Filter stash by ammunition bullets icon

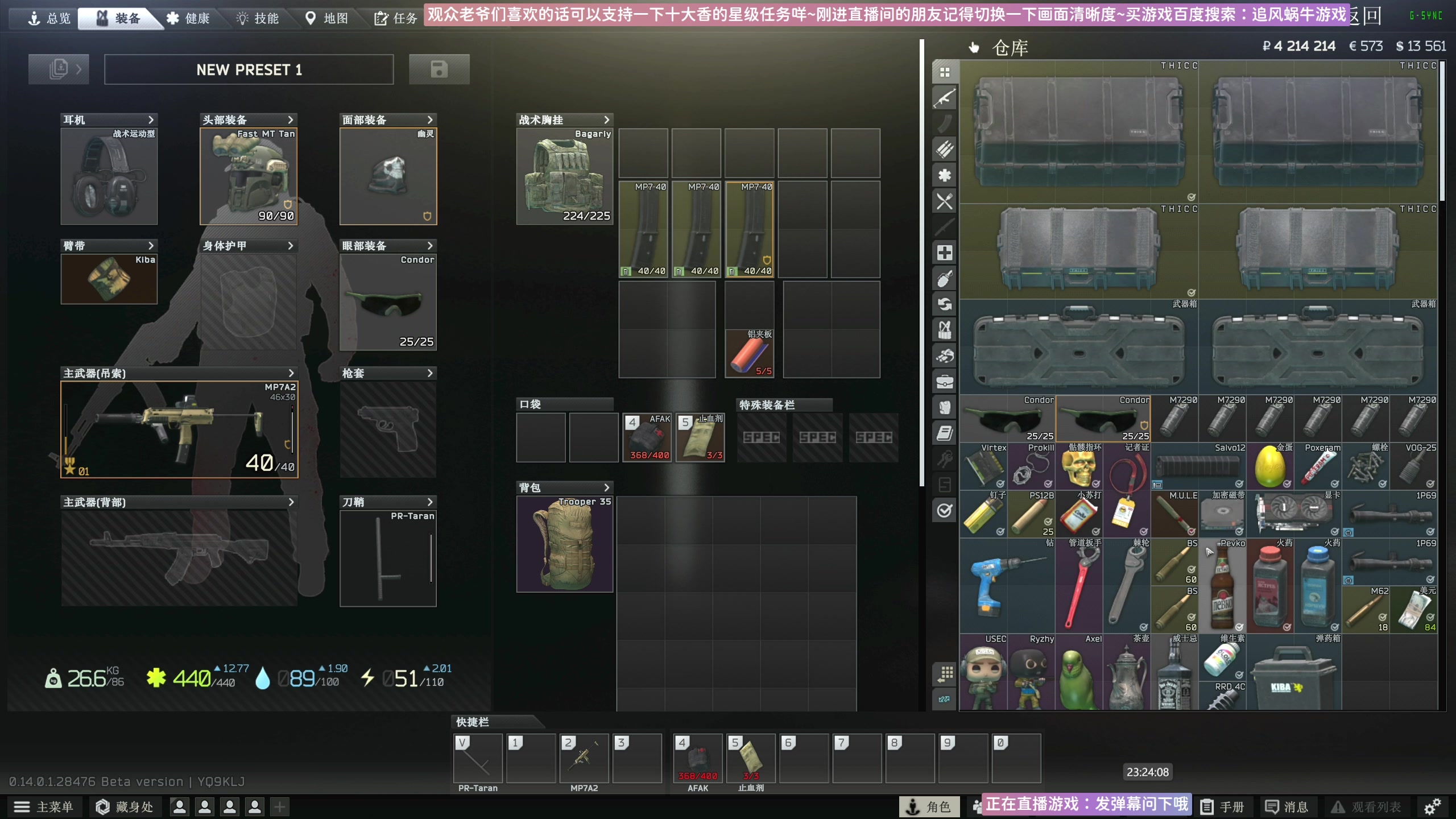coord(945,149)
